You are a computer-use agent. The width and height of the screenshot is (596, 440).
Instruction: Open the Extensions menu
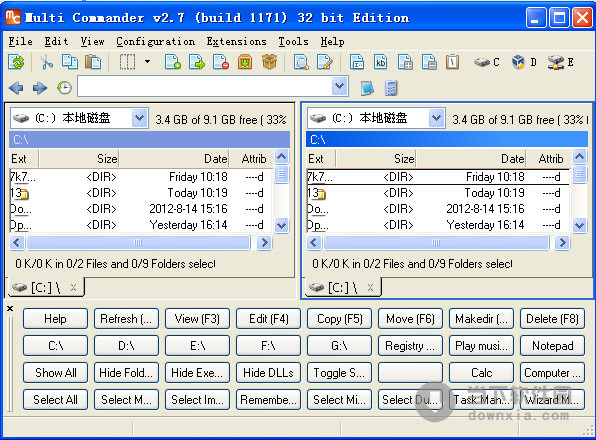click(x=236, y=41)
